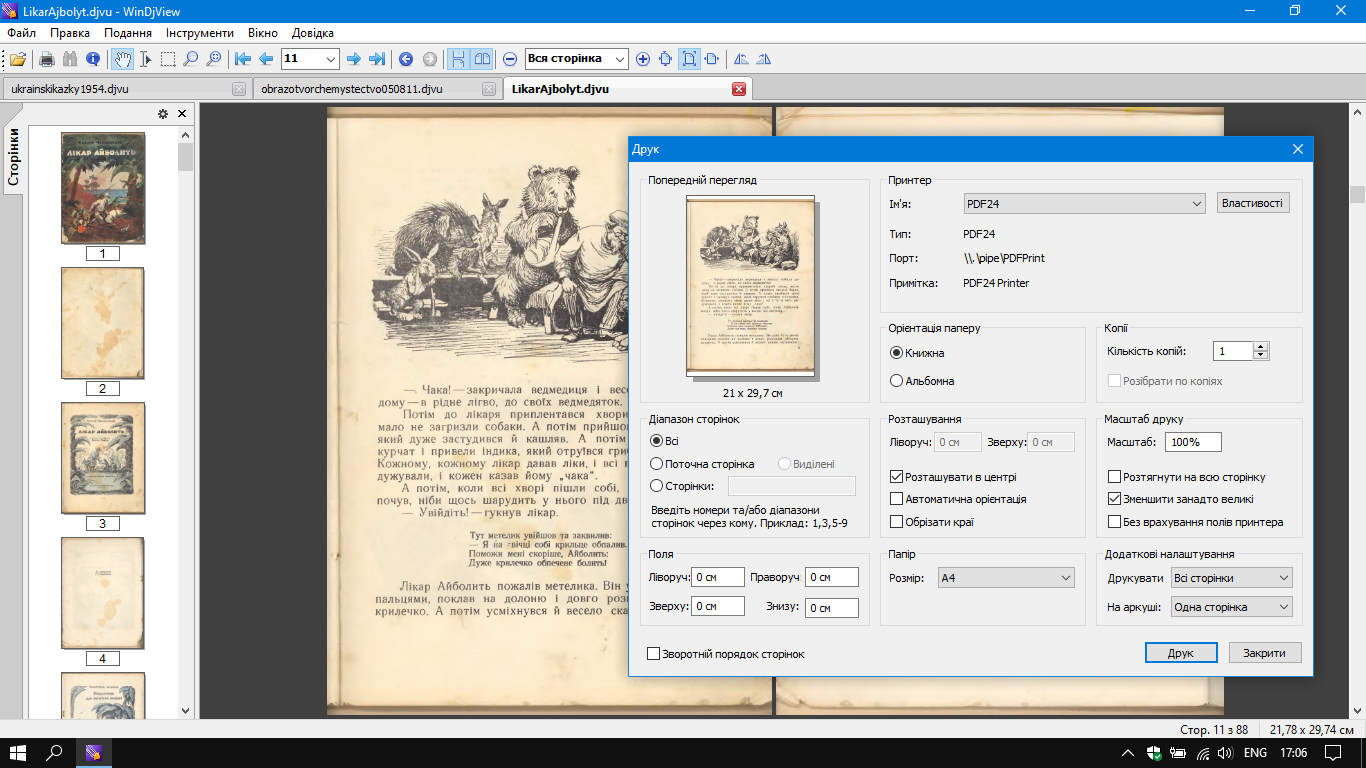
Task: Click the 'Праворуч' margin input field
Action: (832, 577)
